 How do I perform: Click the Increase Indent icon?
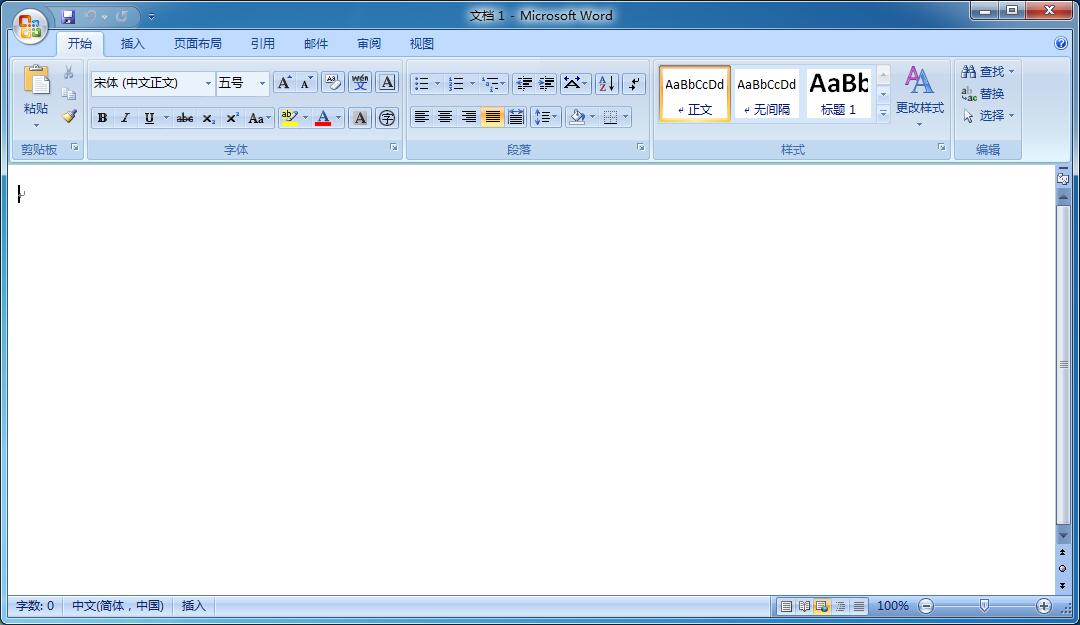click(x=547, y=83)
